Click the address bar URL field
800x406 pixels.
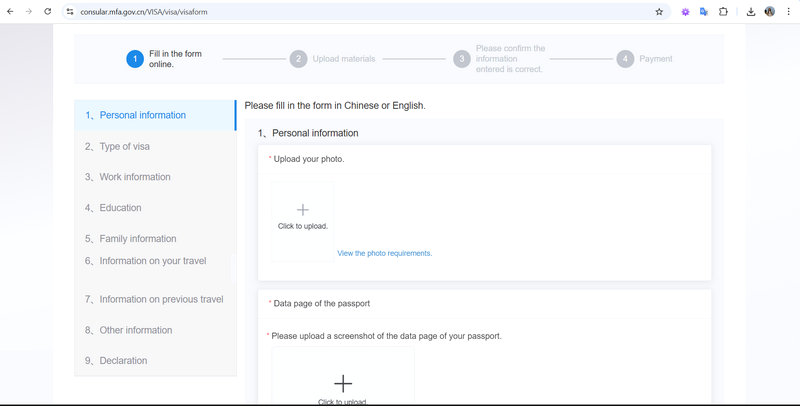[x=365, y=11]
